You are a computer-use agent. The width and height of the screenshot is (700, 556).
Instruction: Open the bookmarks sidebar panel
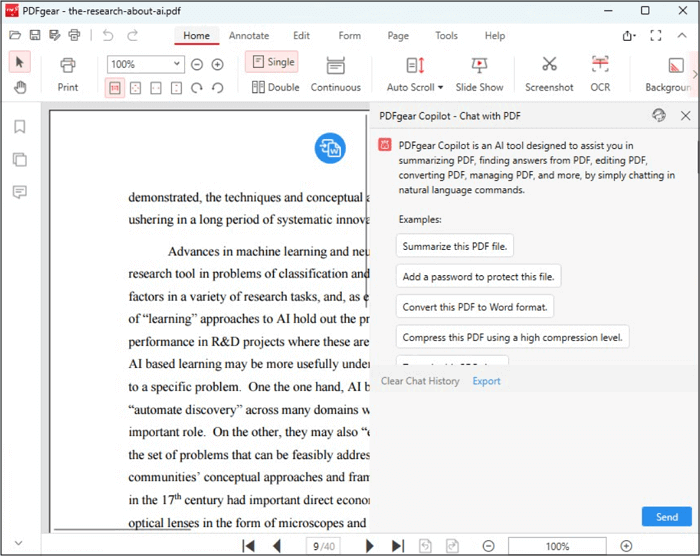coord(19,127)
